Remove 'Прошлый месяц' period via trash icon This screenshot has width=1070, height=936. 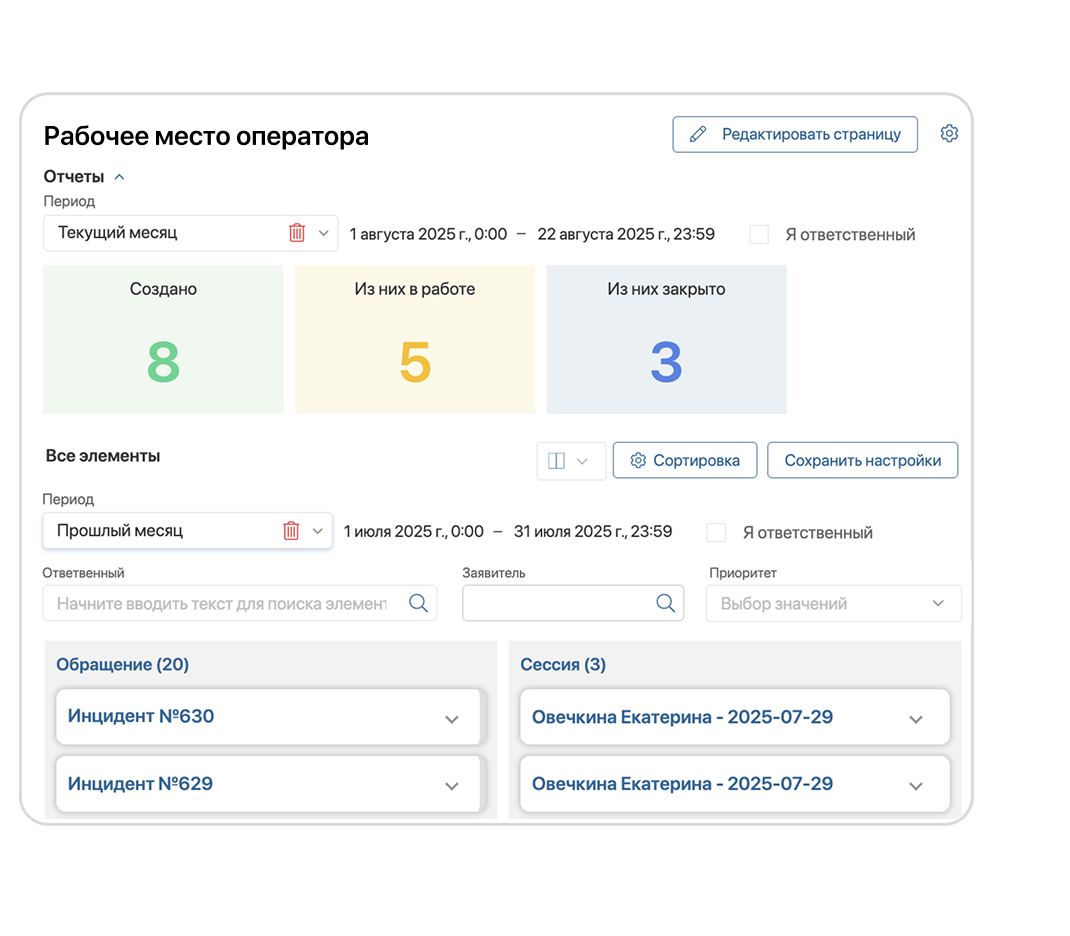click(291, 531)
